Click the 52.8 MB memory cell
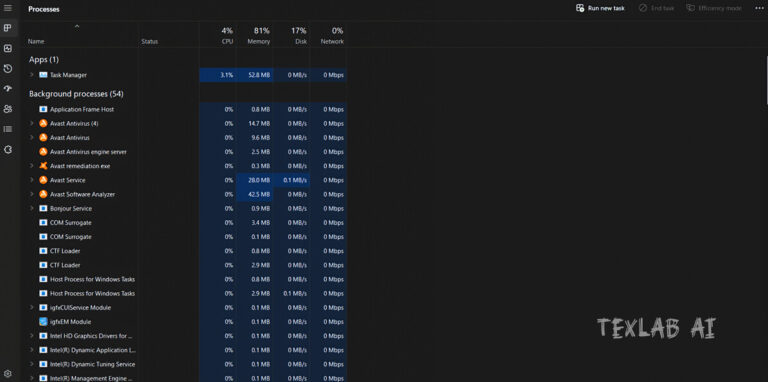 click(255, 75)
